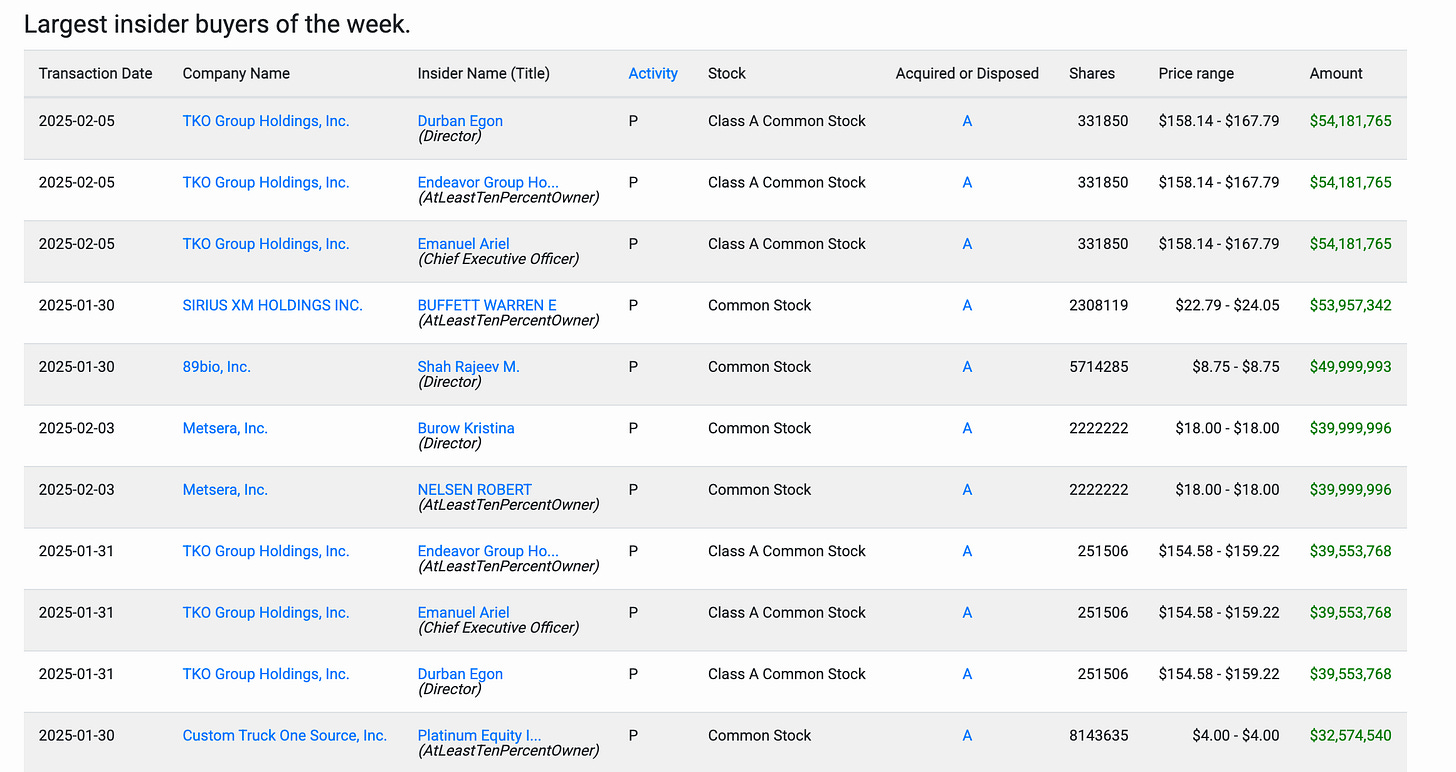Click the Company Name column header

click(x=236, y=73)
